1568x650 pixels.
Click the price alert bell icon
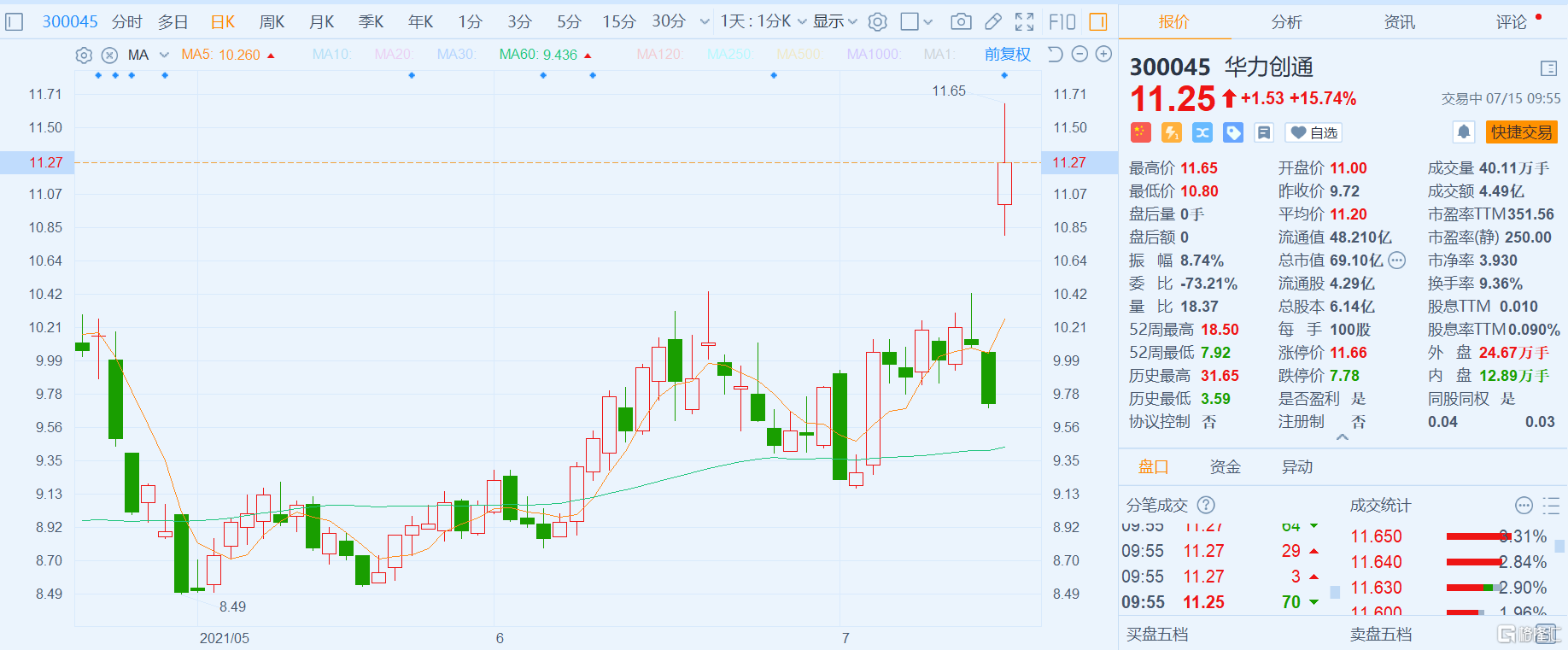pyautogui.click(x=1464, y=132)
